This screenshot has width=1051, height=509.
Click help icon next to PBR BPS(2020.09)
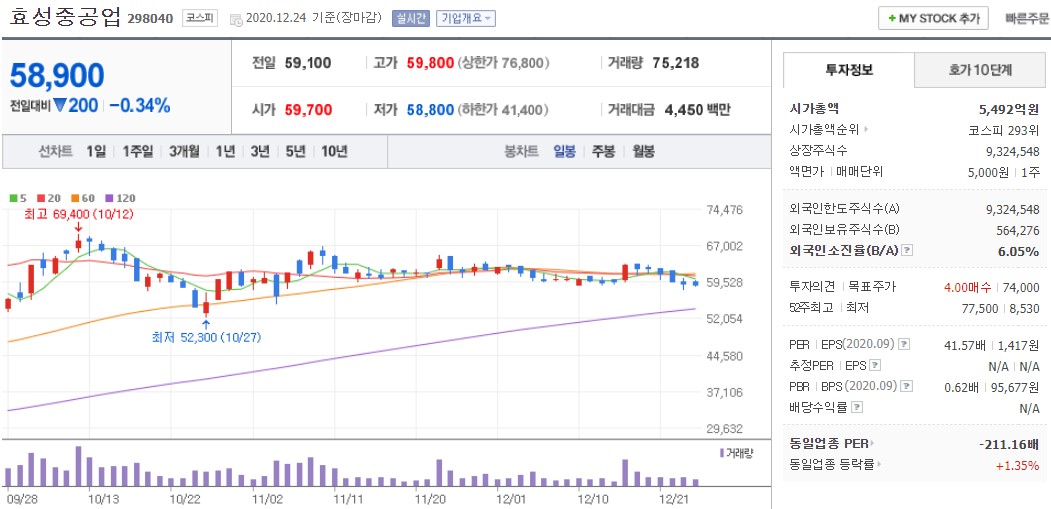coord(907,386)
